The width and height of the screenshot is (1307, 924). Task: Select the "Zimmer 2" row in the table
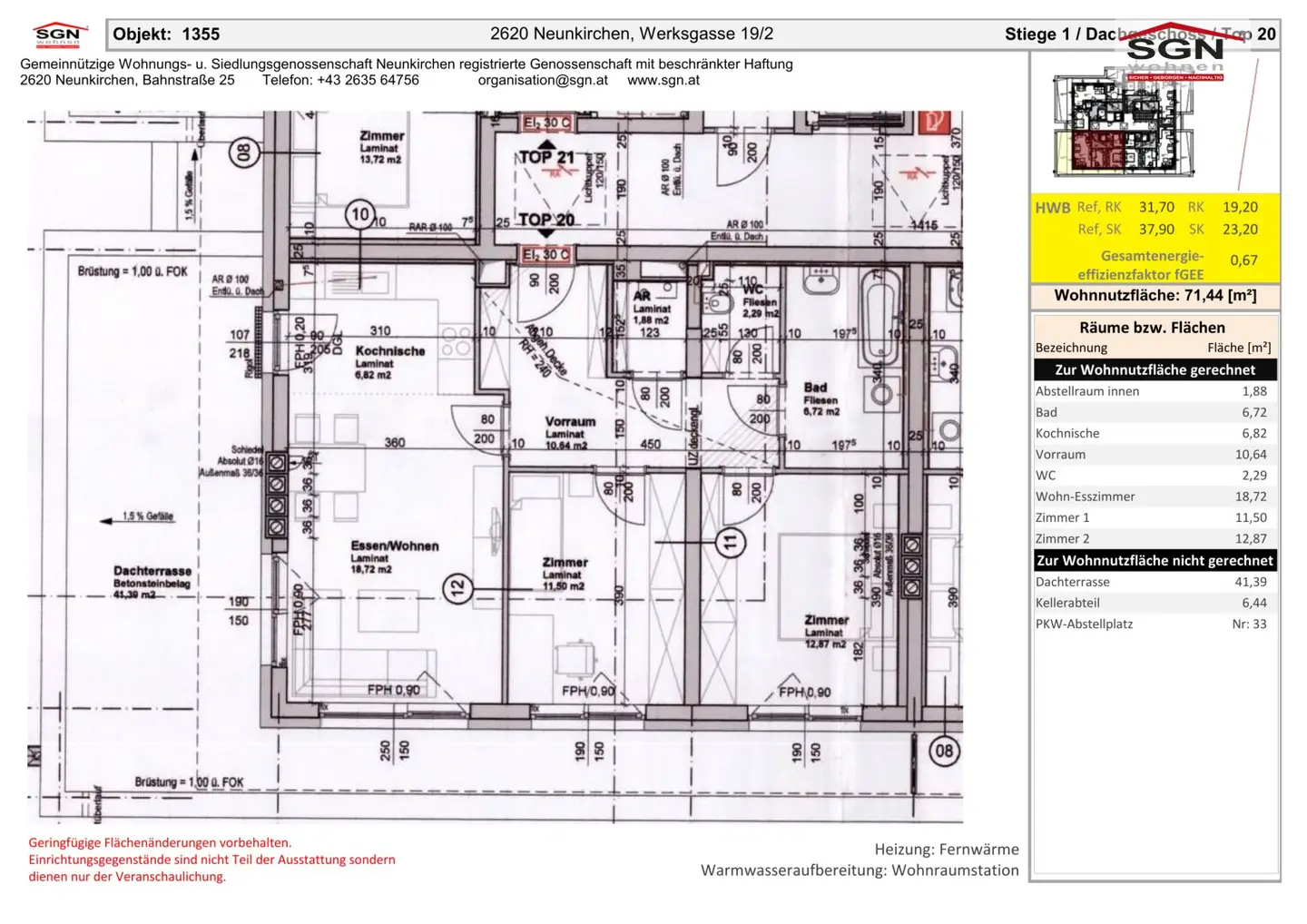(1155, 538)
